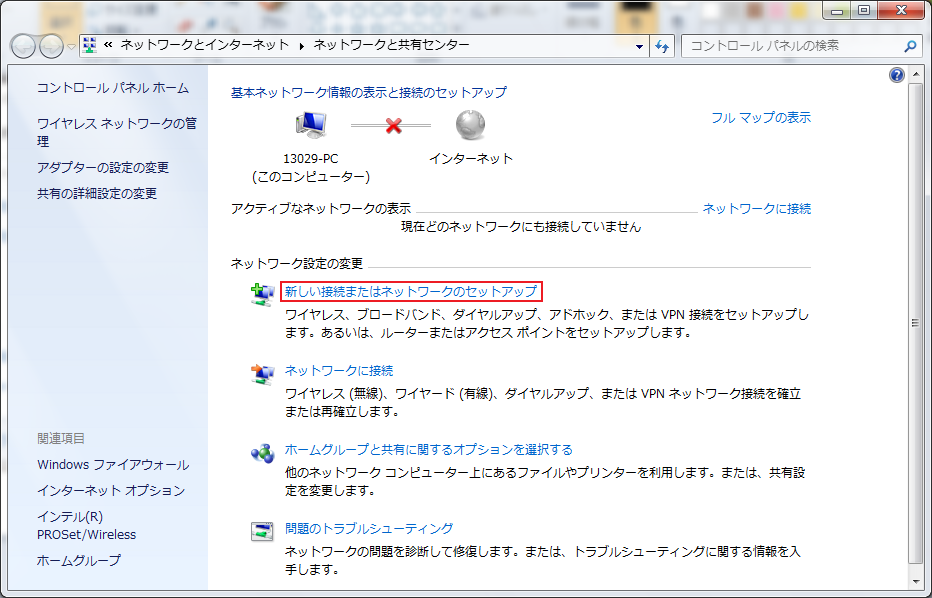Click the フル マップの表示 link
The width and height of the screenshot is (932, 598).
760,117
